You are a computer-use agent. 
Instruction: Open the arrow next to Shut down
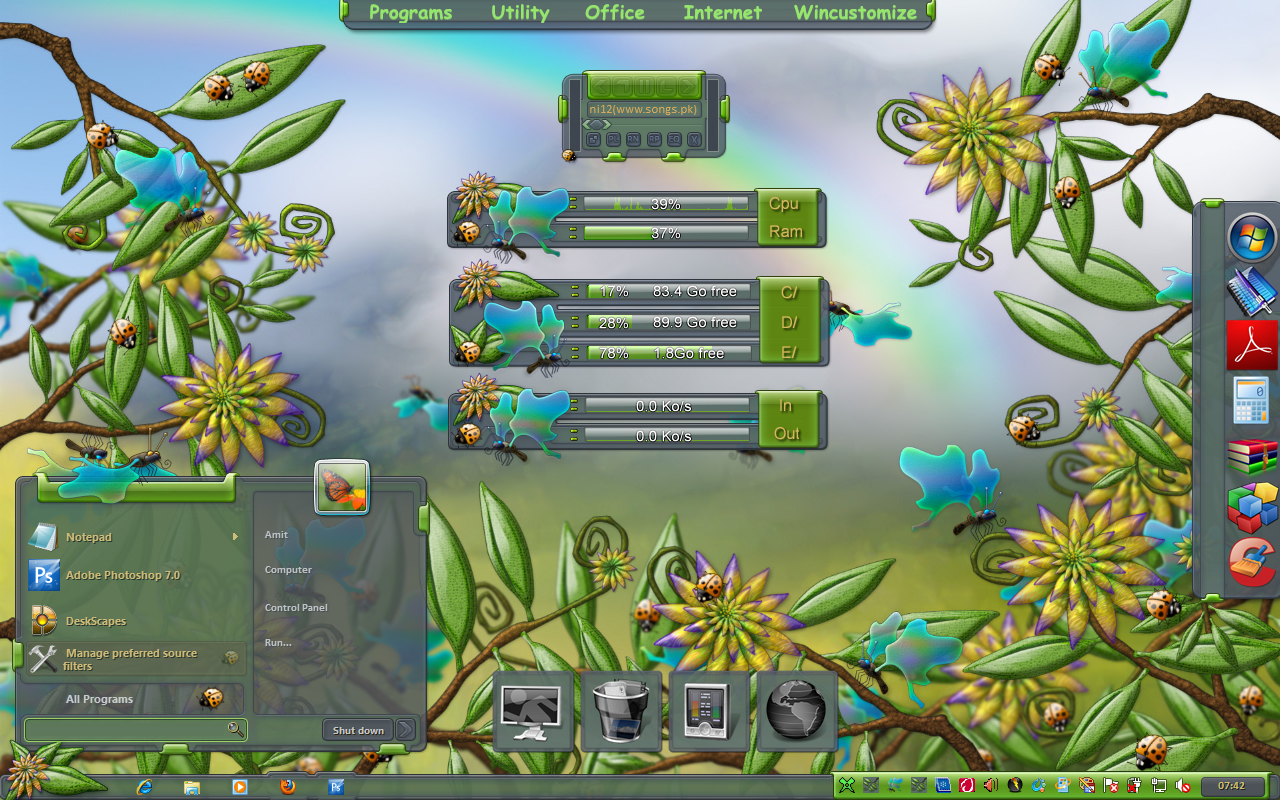(405, 730)
